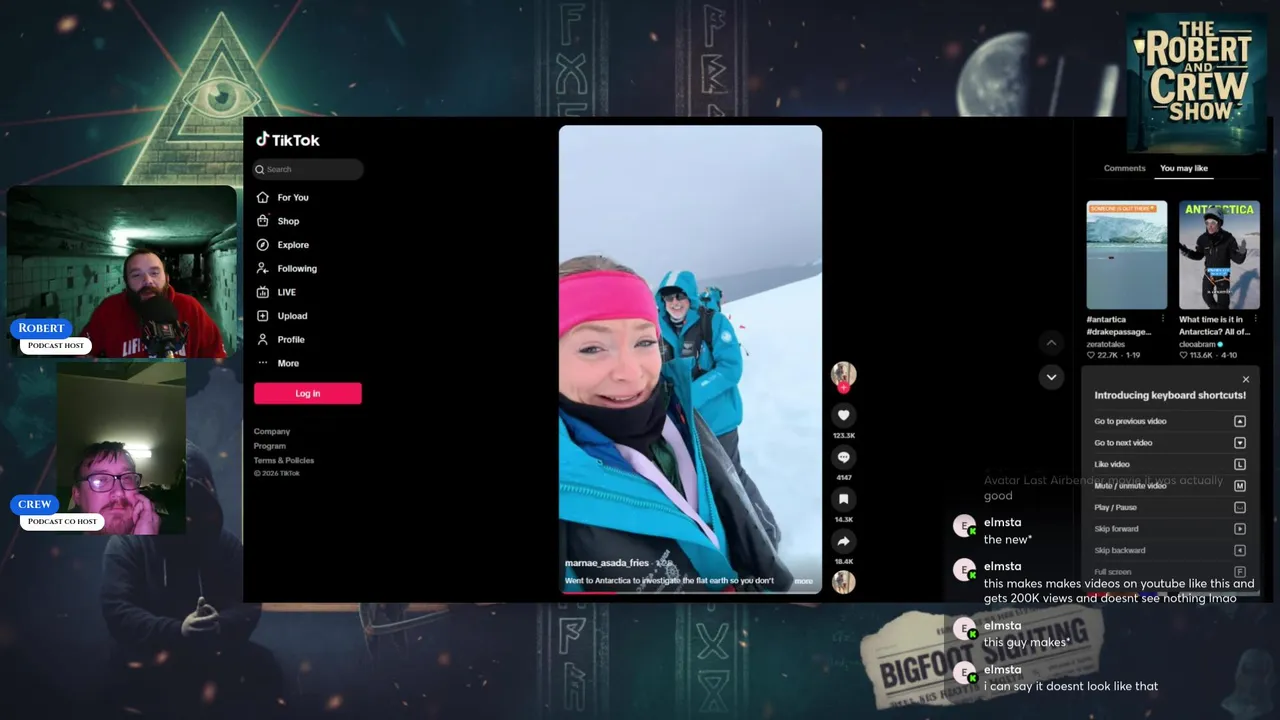The width and height of the screenshot is (1280, 720).
Task: Switch to the You may like tab
Action: pos(1184,168)
